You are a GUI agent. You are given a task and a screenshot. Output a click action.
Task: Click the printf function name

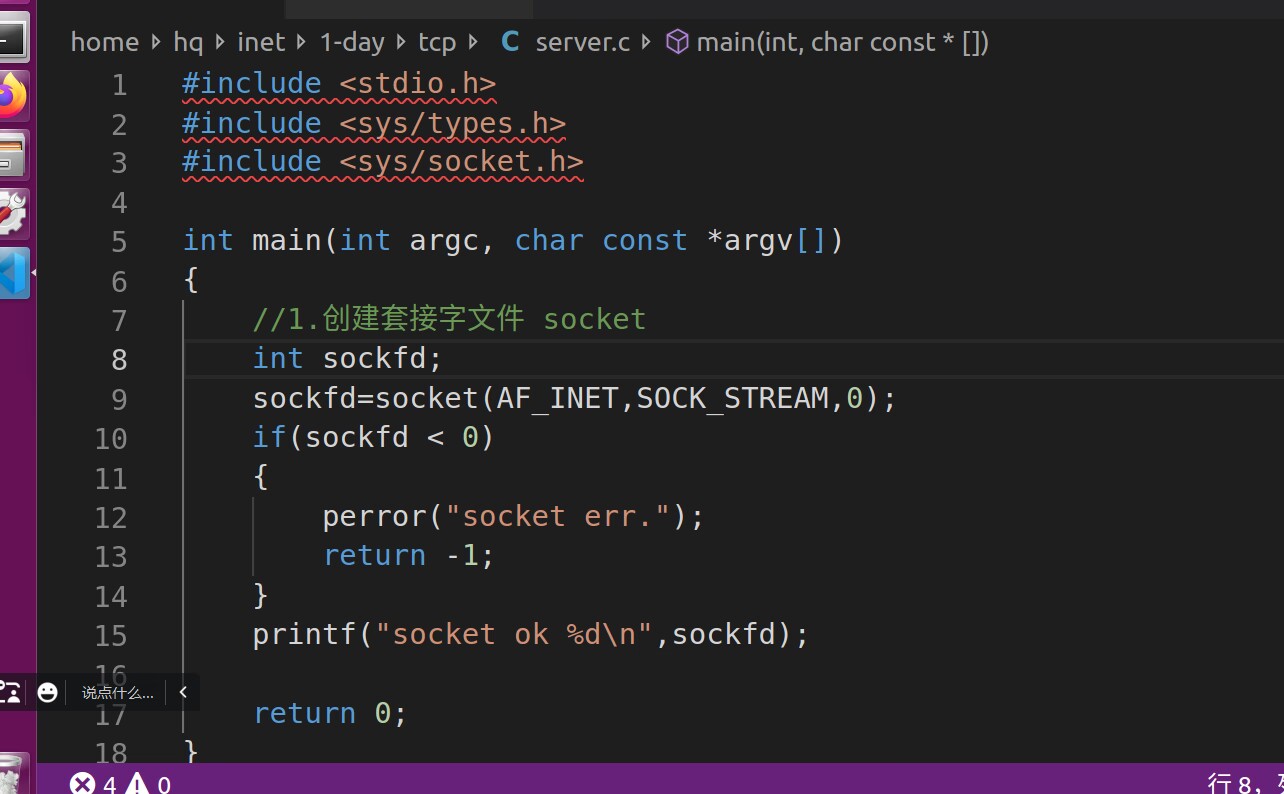tap(304, 634)
